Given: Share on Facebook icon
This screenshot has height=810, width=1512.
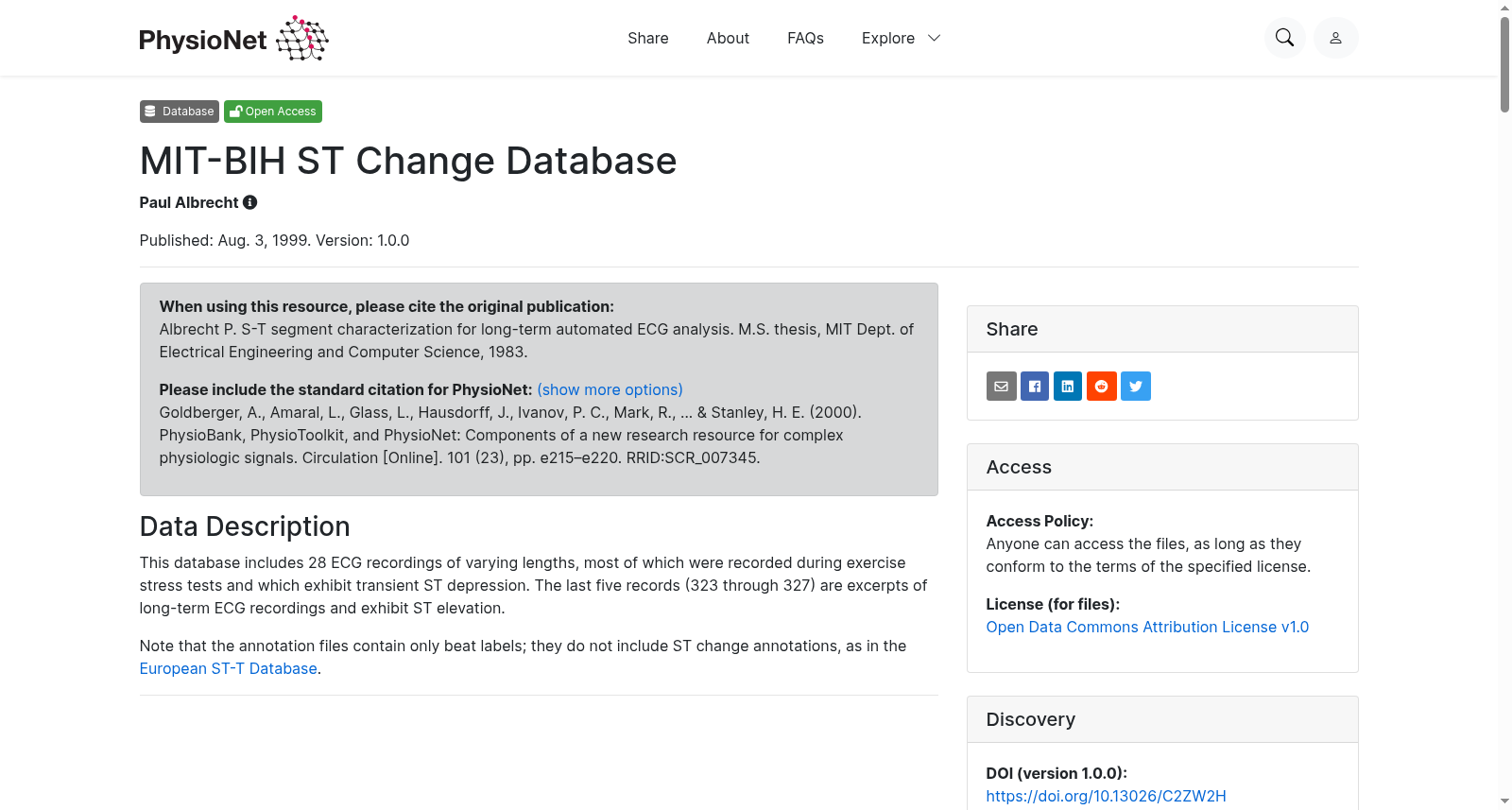Looking at the screenshot, I should [1035, 386].
